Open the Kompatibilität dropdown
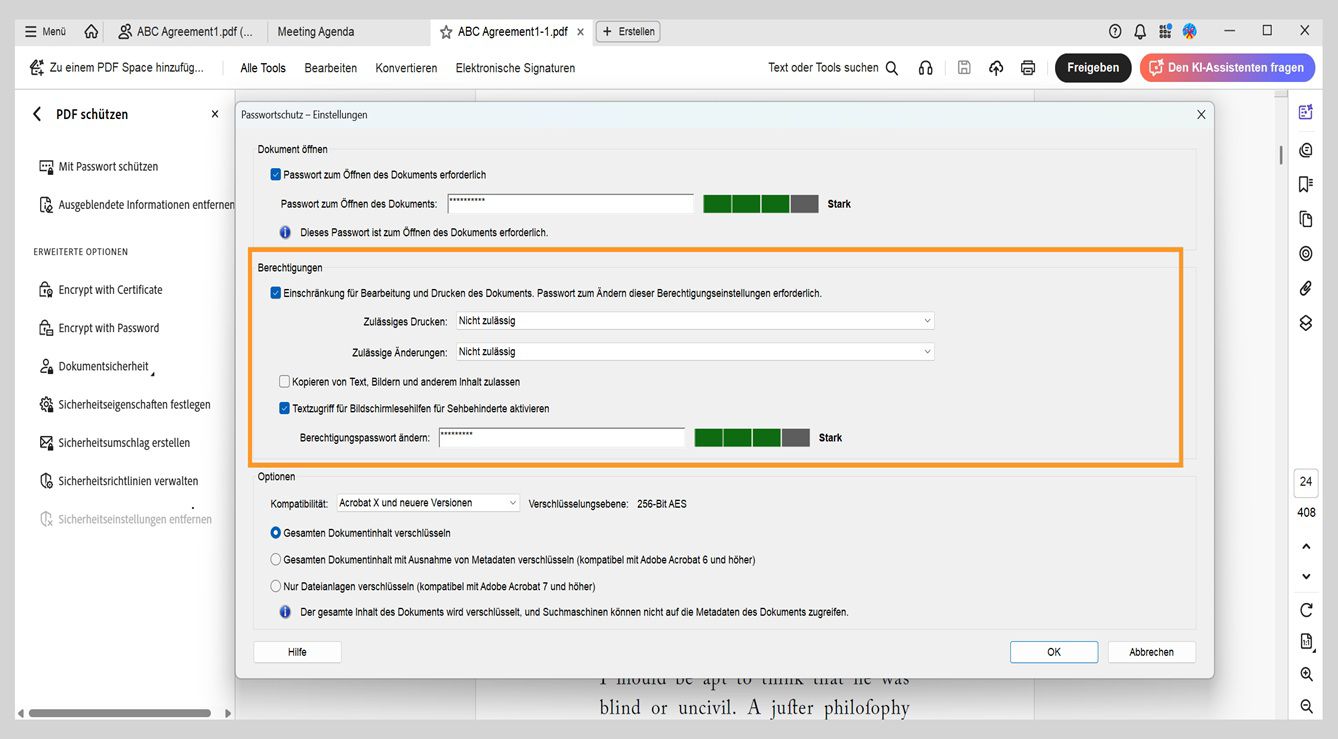 [x=427, y=503]
